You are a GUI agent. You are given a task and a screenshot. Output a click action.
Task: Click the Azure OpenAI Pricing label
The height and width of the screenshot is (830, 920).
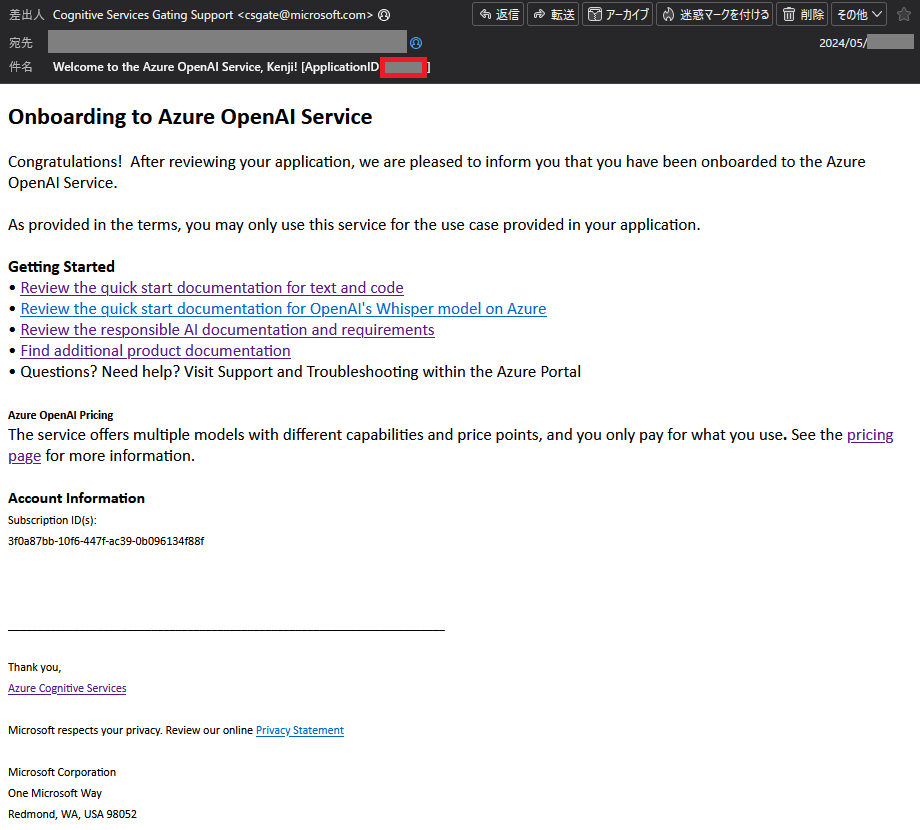click(60, 415)
